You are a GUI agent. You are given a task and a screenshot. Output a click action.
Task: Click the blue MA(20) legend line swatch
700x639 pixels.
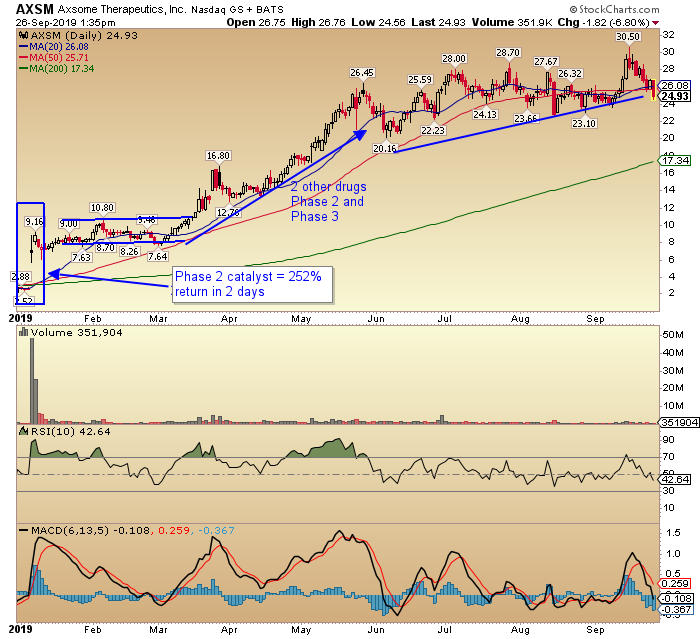click(x=24, y=46)
